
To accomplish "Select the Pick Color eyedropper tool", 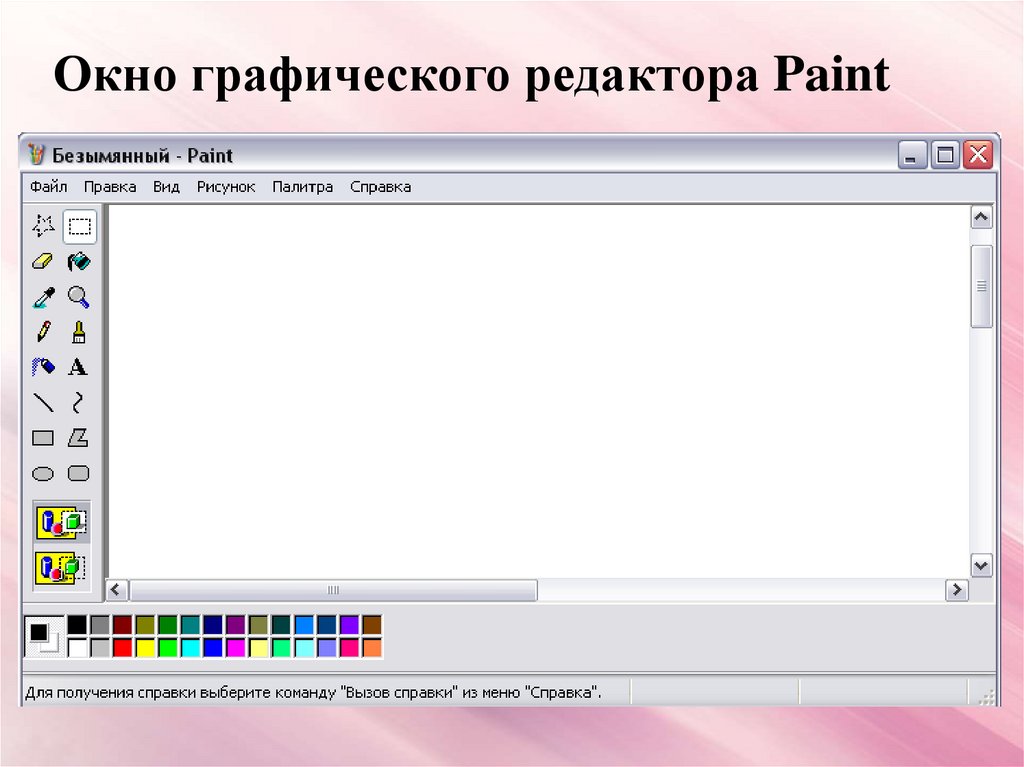I will [x=43, y=297].
